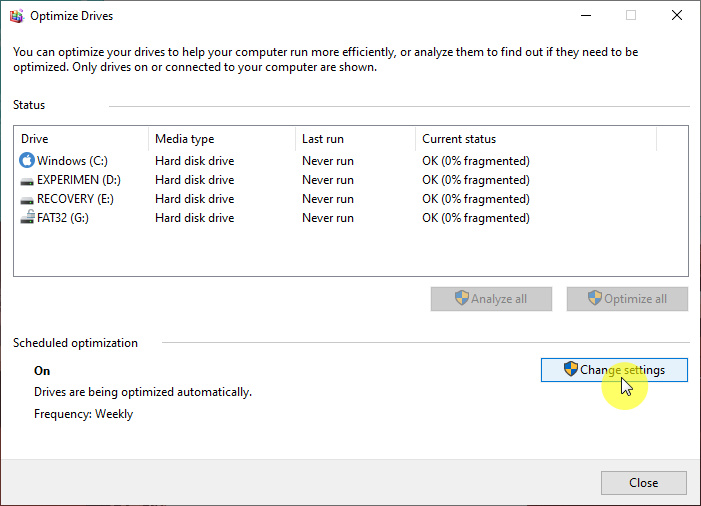Click the Windows (C:) drive icon
The width and height of the screenshot is (701, 506).
(x=27, y=160)
